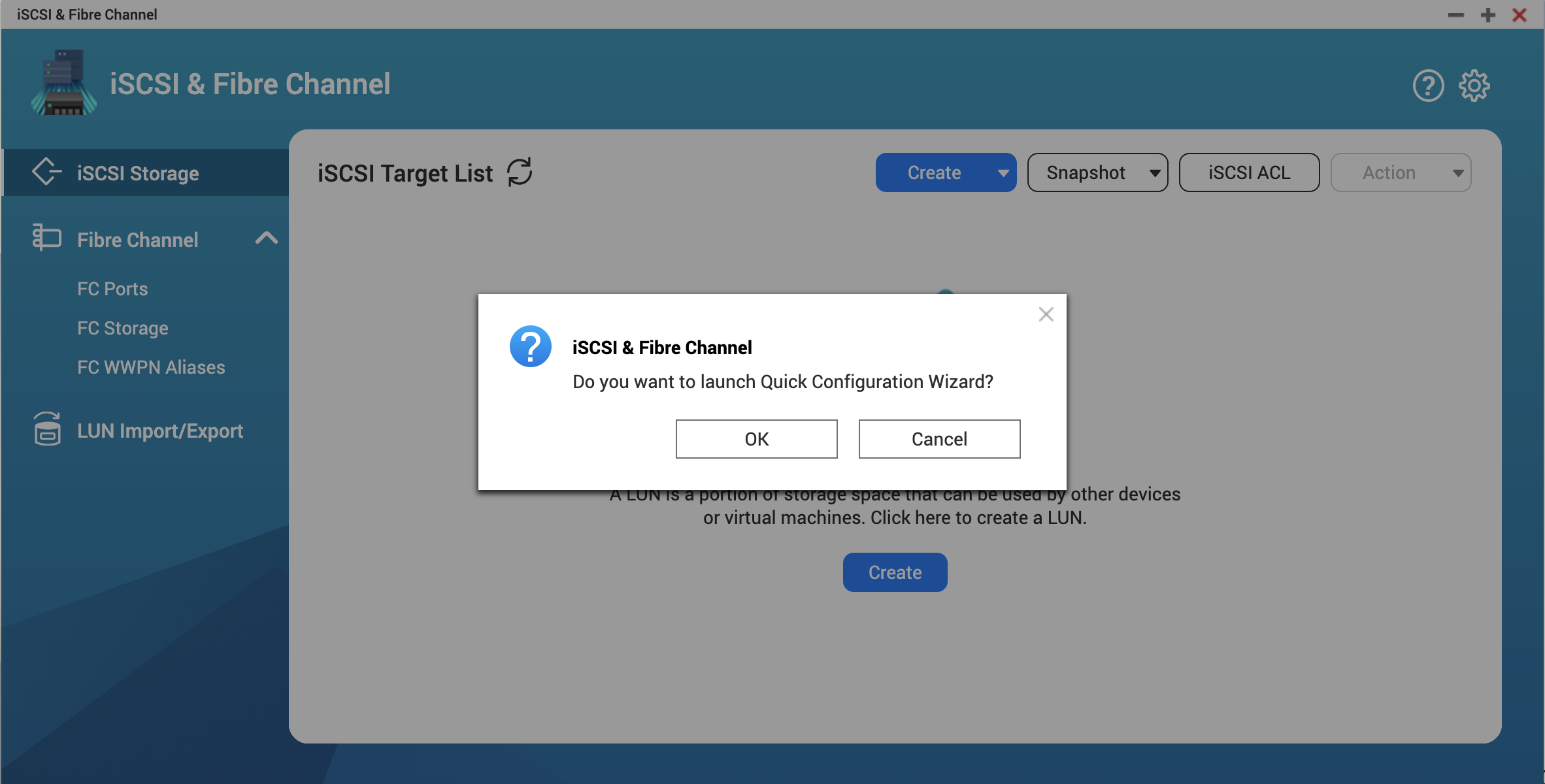
Task: Click Cancel to dismiss the dialog
Action: (939, 439)
